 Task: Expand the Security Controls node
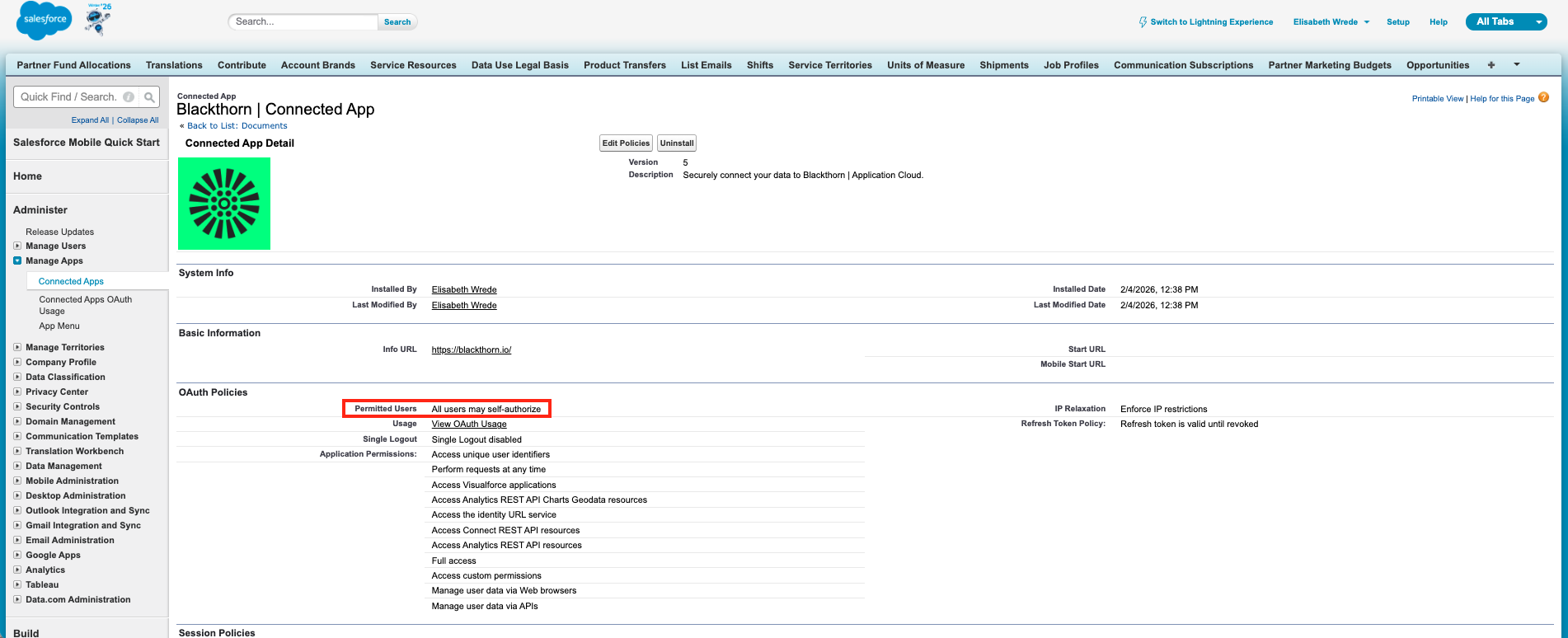[x=17, y=406]
